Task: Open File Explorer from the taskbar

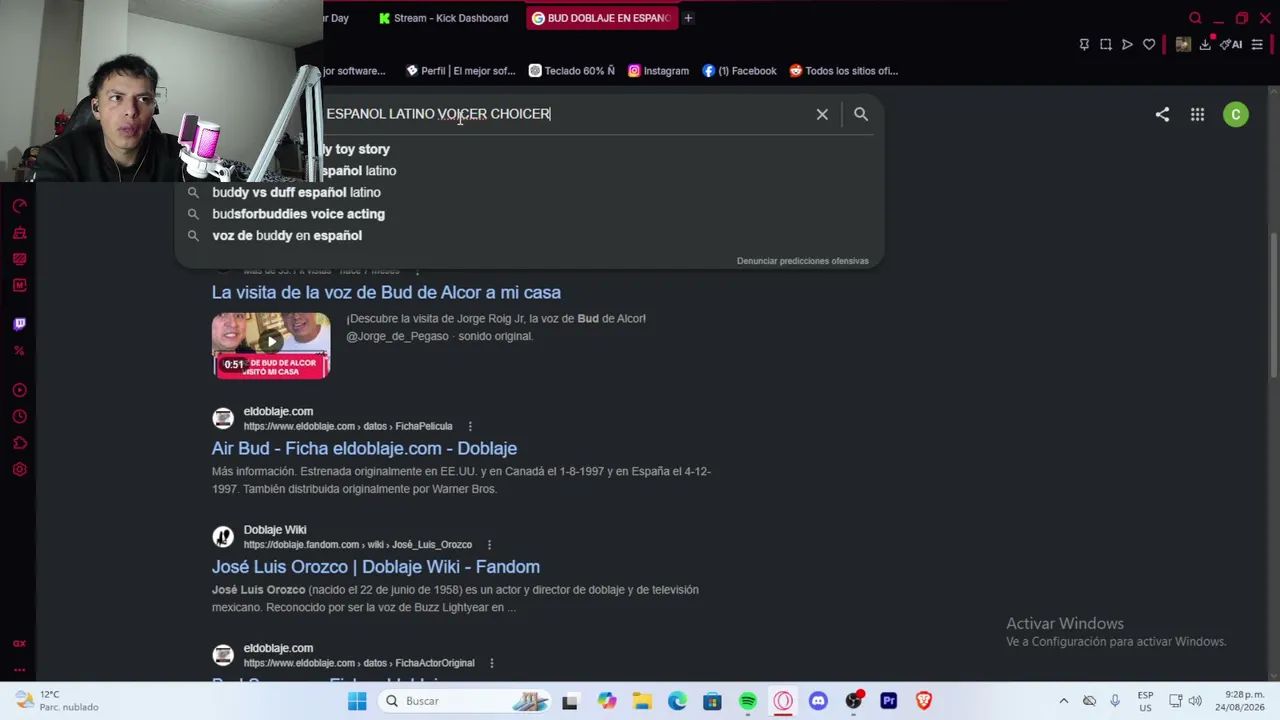Action: tap(642, 701)
